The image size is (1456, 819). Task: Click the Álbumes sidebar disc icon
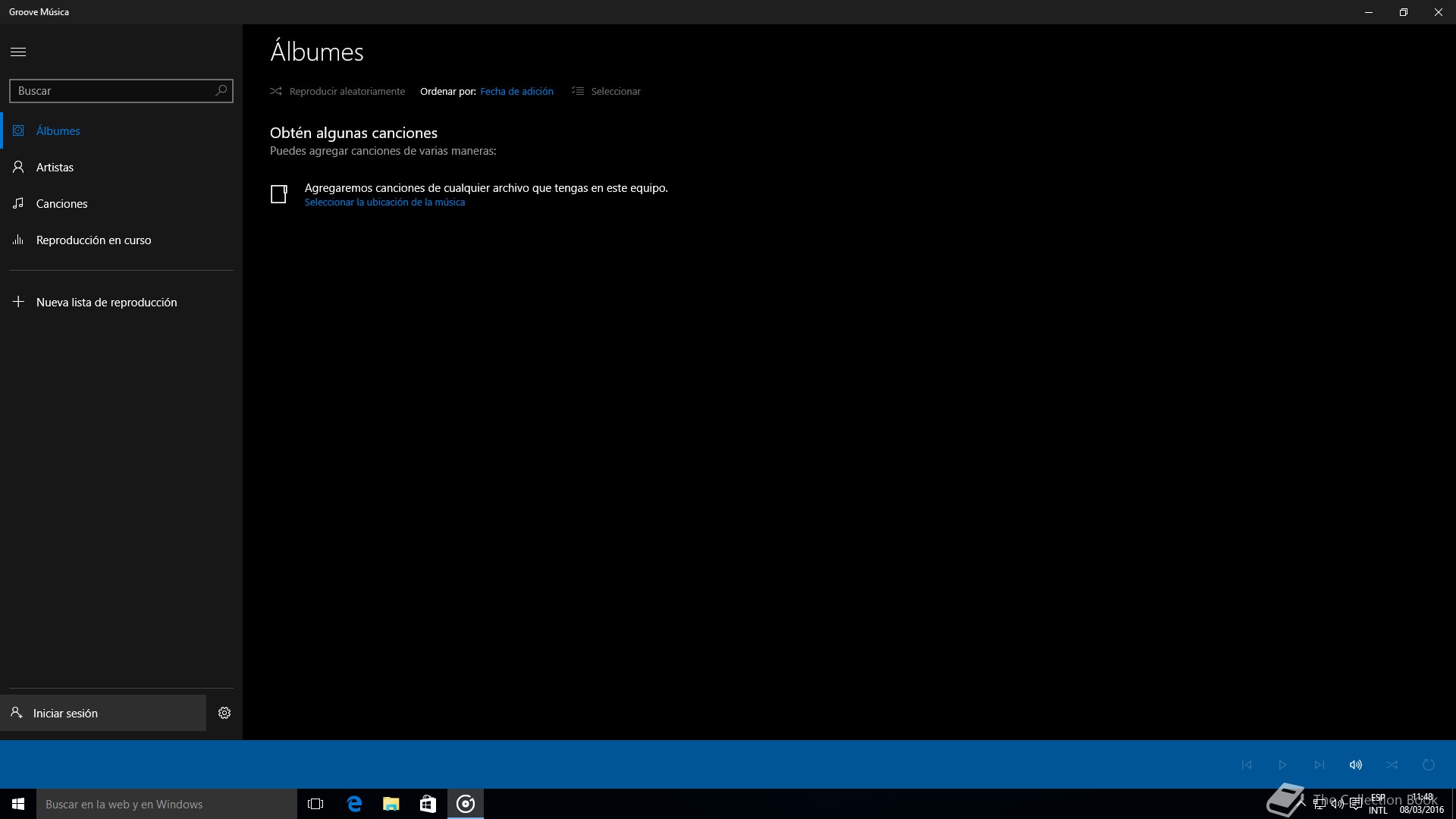18,130
